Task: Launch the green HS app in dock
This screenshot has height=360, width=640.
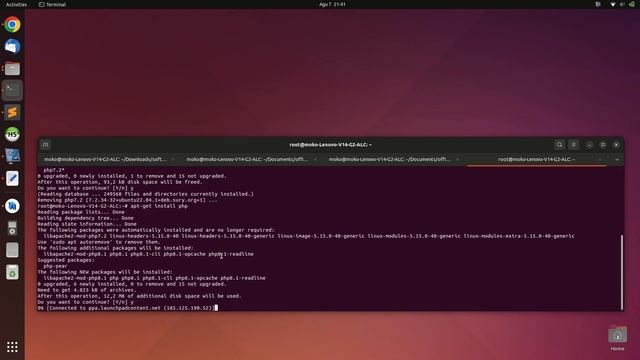Action: pyautogui.click(x=12, y=134)
